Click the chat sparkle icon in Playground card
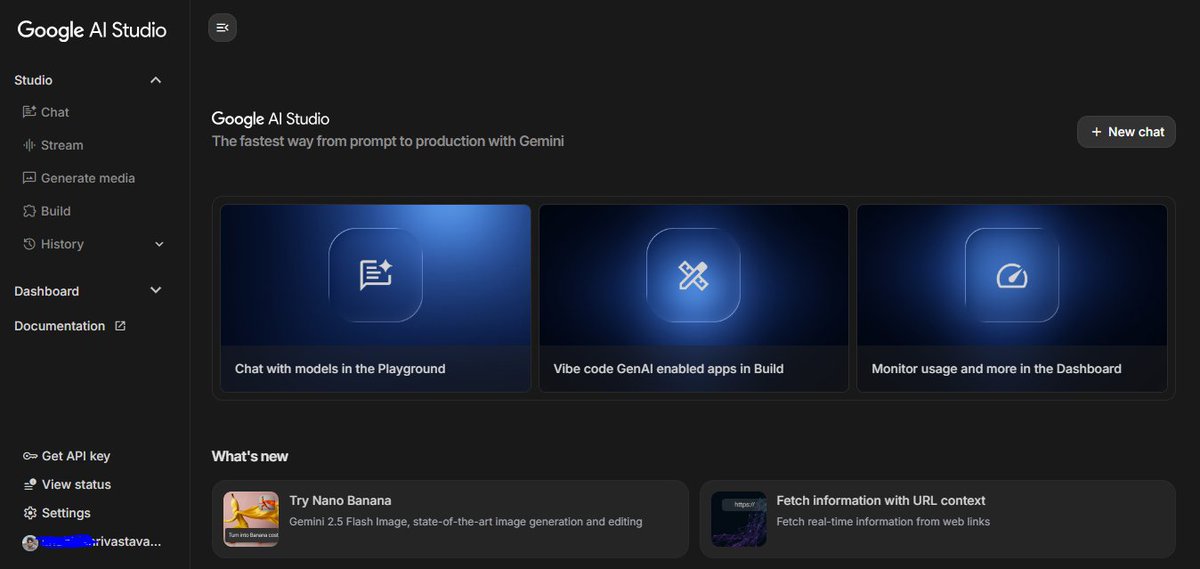 click(376, 275)
